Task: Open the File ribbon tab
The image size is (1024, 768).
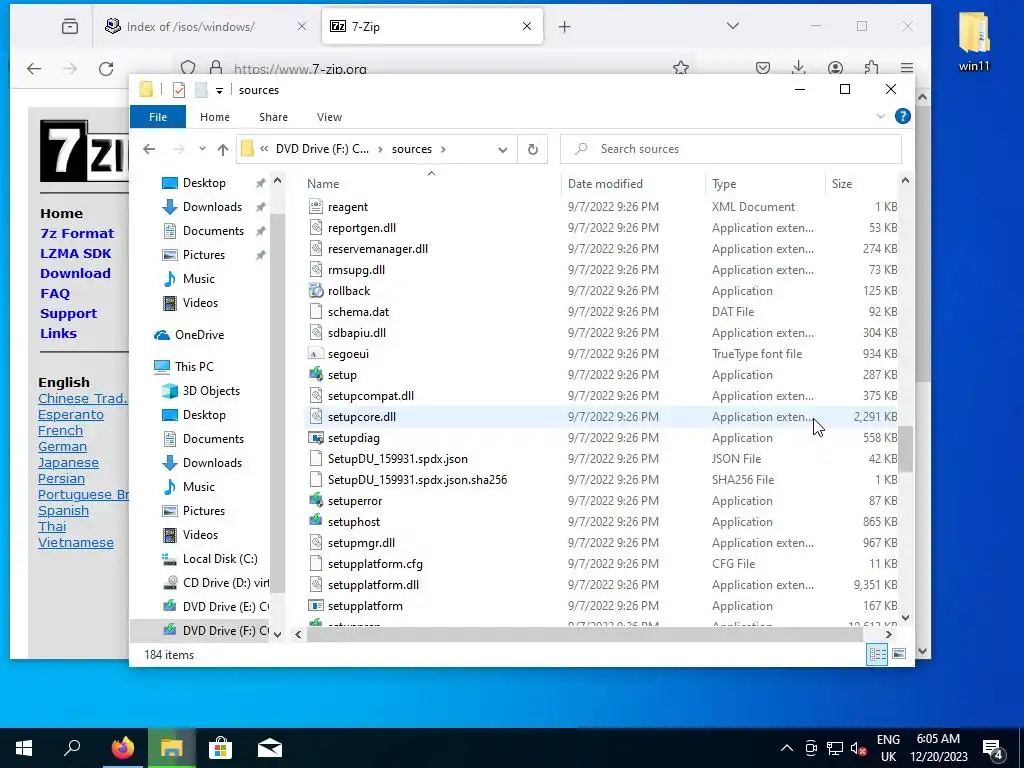Action: (158, 117)
